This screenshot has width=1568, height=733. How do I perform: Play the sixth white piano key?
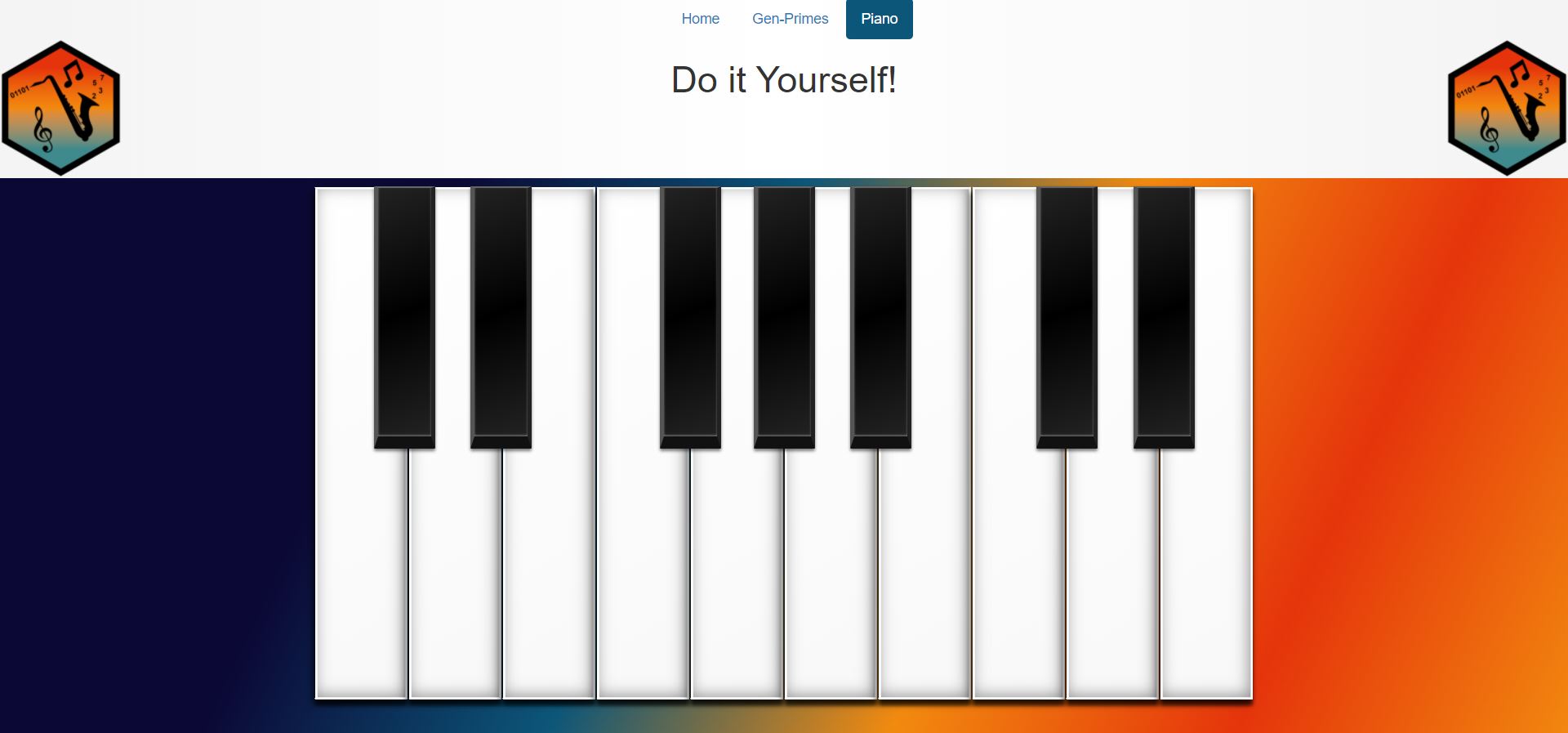click(831, 572)
